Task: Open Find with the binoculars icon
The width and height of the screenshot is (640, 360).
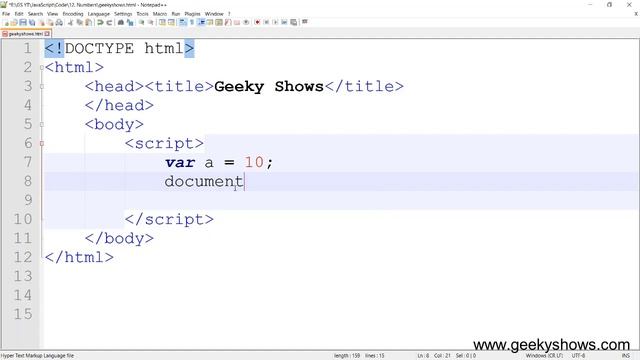Action: tap(121, 22)
